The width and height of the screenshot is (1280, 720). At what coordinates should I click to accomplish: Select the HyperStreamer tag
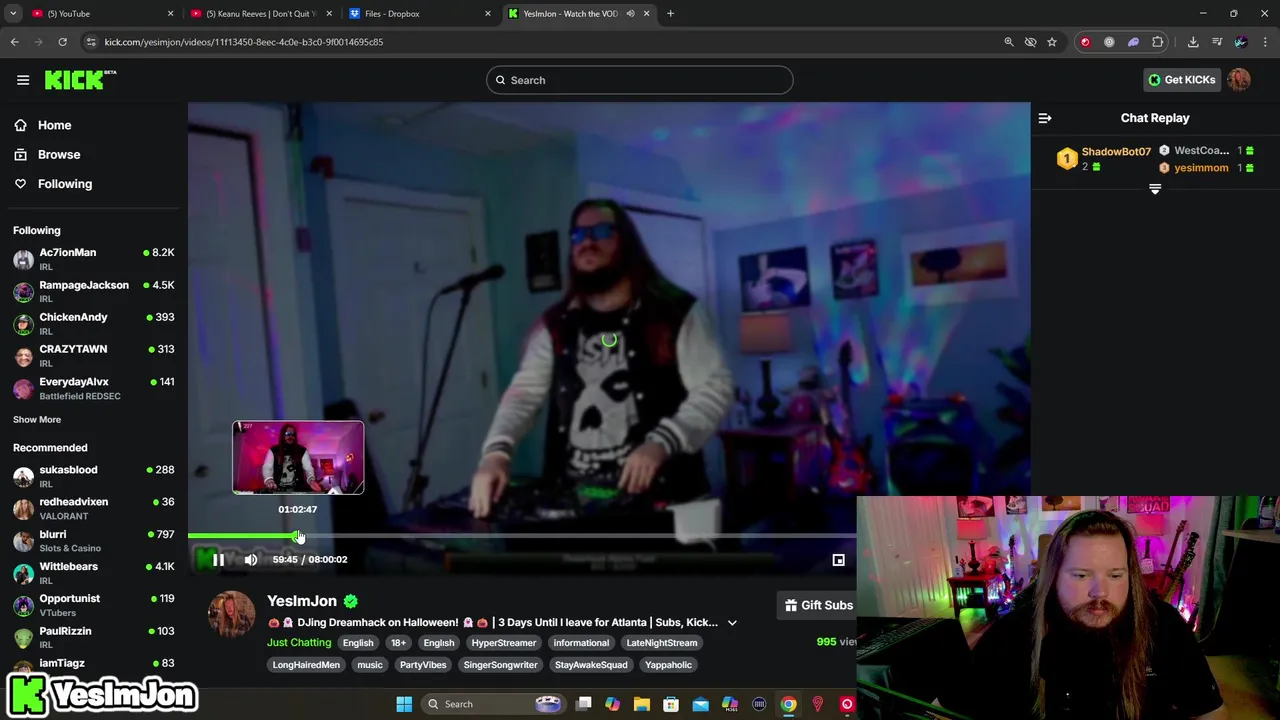pos(504,643)
